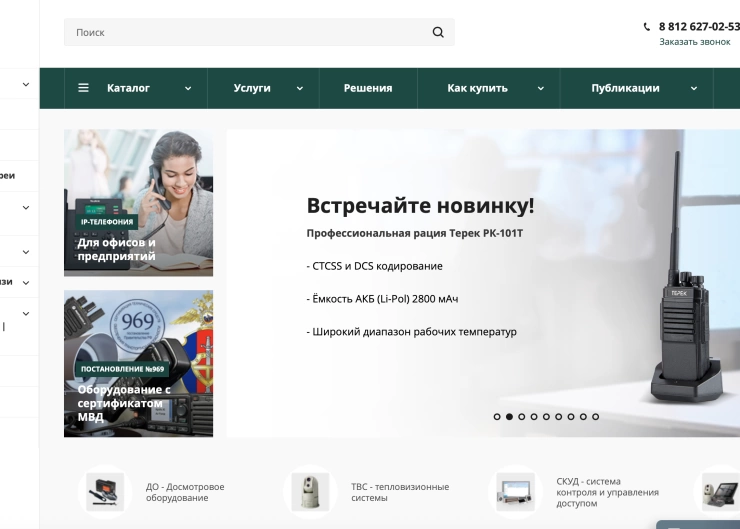The image size is (740, 529).
Task: Select third slider pagination dot
Action: [x=521, y=417]
